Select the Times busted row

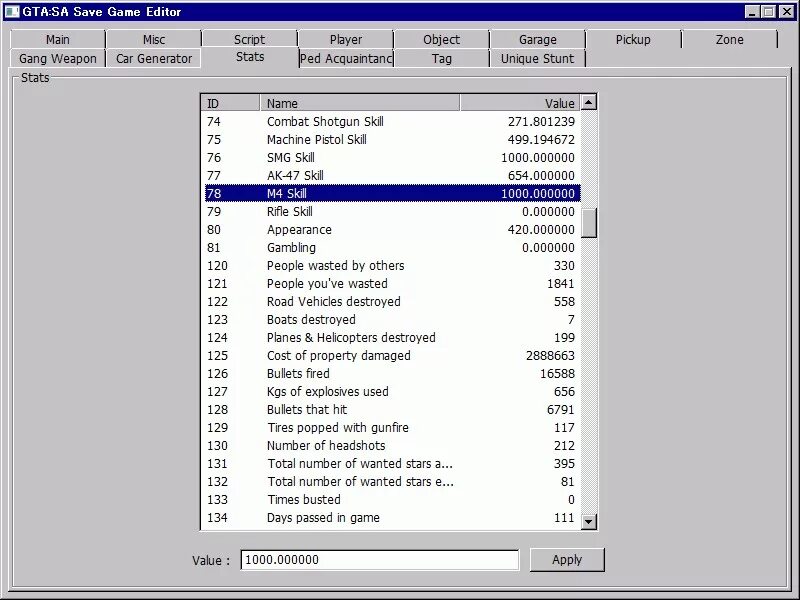[x=391, y=499]
